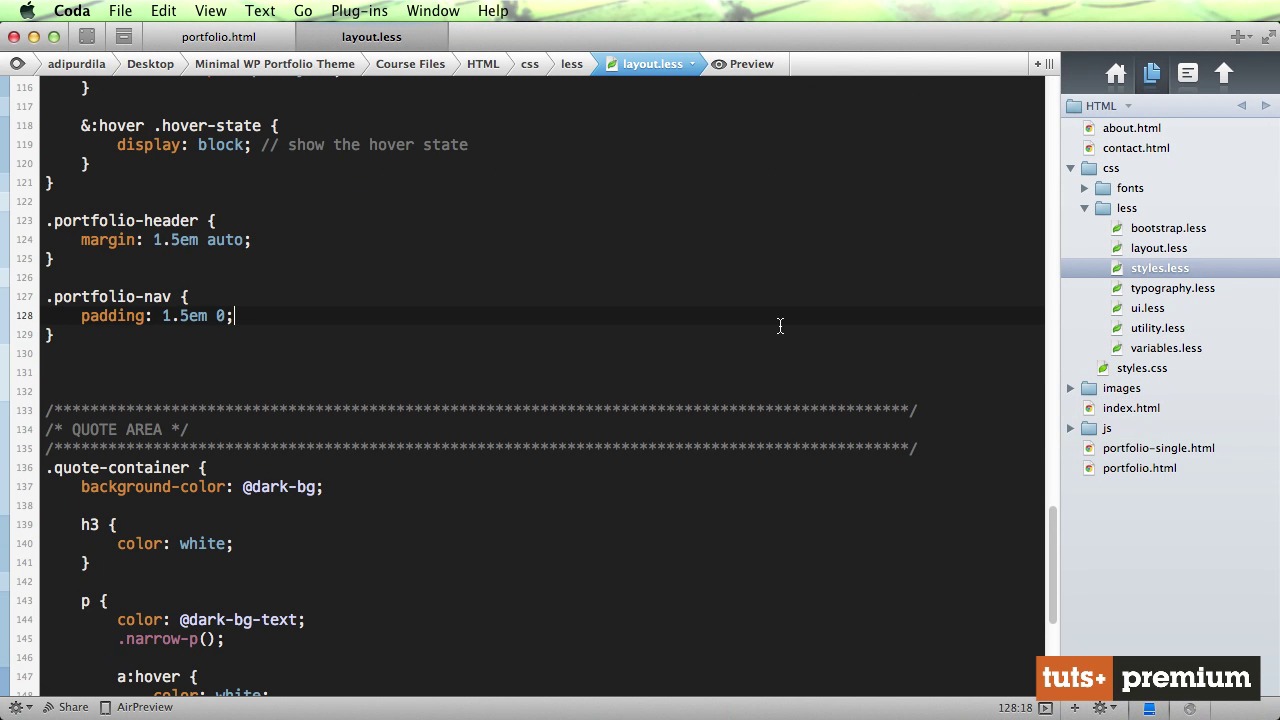Viewport: 1280px width, 720px height.
Task: Click the tab thumbnails view icon
Action: click(x=87, y=37)
